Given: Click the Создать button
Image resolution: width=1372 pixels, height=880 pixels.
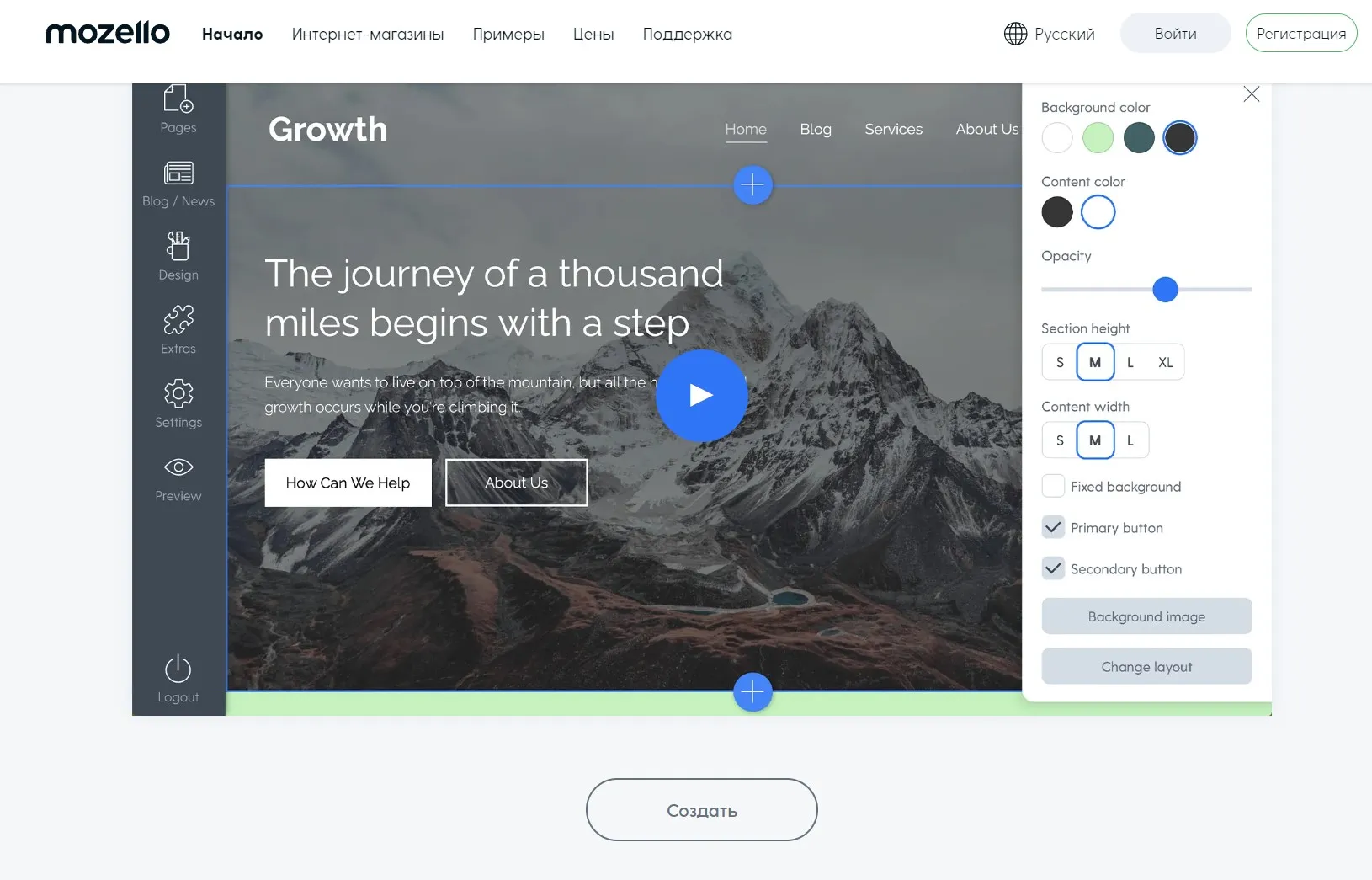Looking at the screenshot, I should point(702,810).
